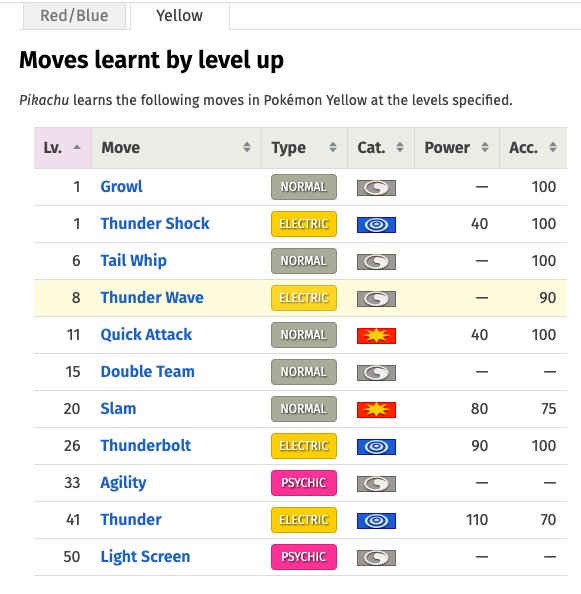Click special category icon in Thunder row
This screenshot has height=594, width=581.
[x=376, y=521]
